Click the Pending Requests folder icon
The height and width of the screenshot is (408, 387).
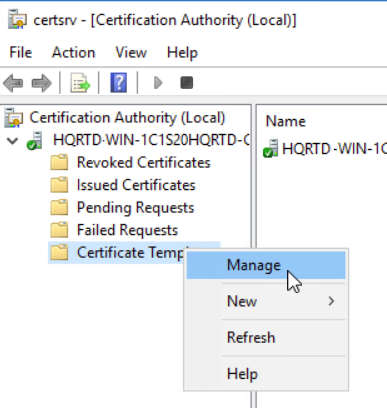point(59,208)
